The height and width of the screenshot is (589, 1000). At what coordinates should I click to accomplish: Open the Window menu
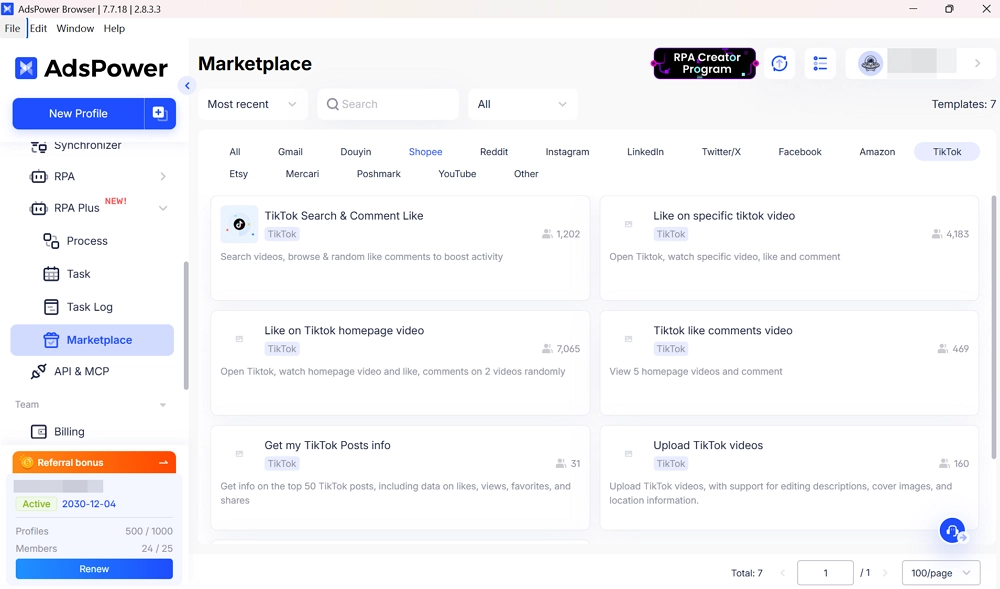[75, 29]
